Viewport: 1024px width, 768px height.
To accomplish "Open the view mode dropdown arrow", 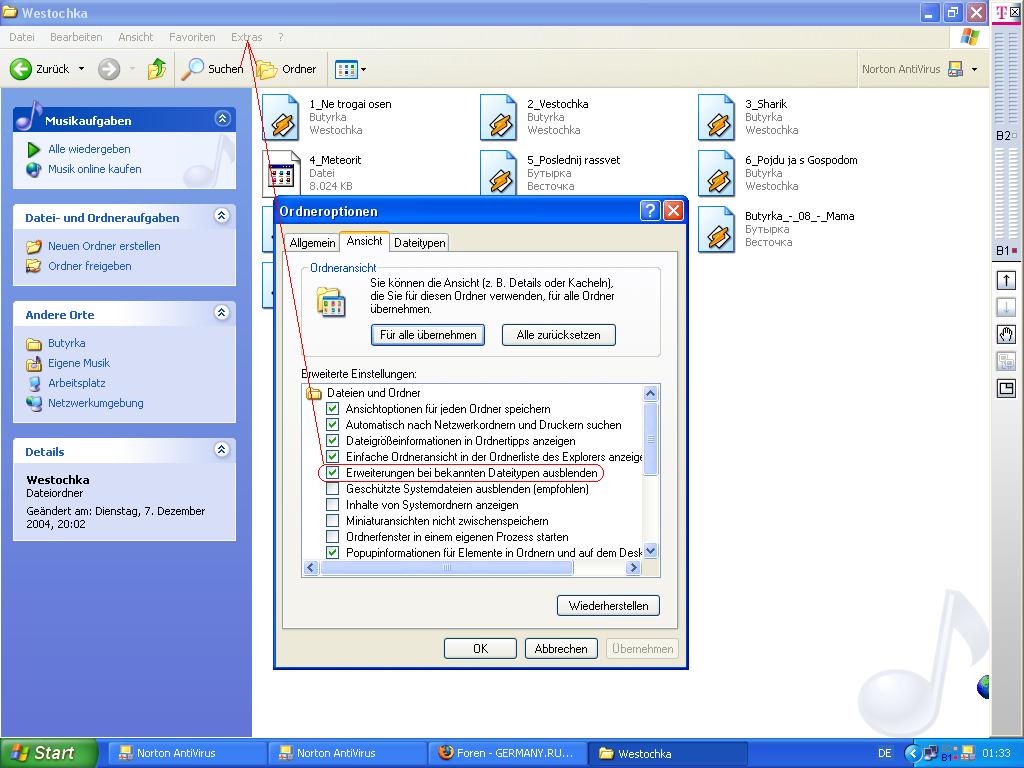I will (363, 69).
